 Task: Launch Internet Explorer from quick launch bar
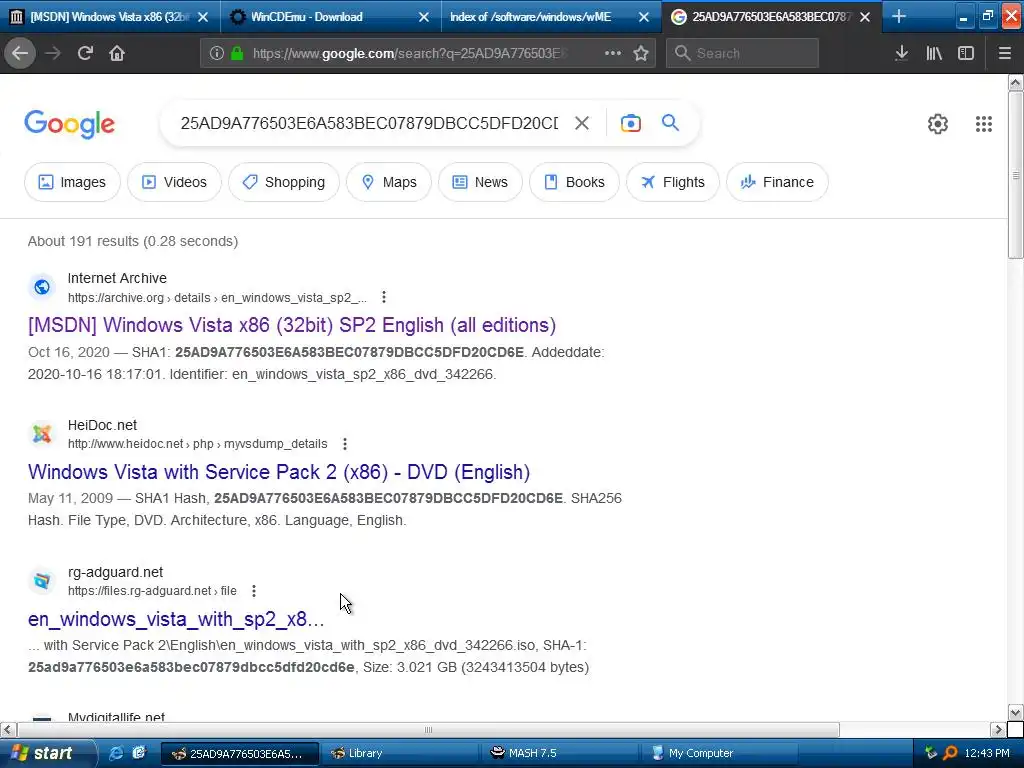116,753
